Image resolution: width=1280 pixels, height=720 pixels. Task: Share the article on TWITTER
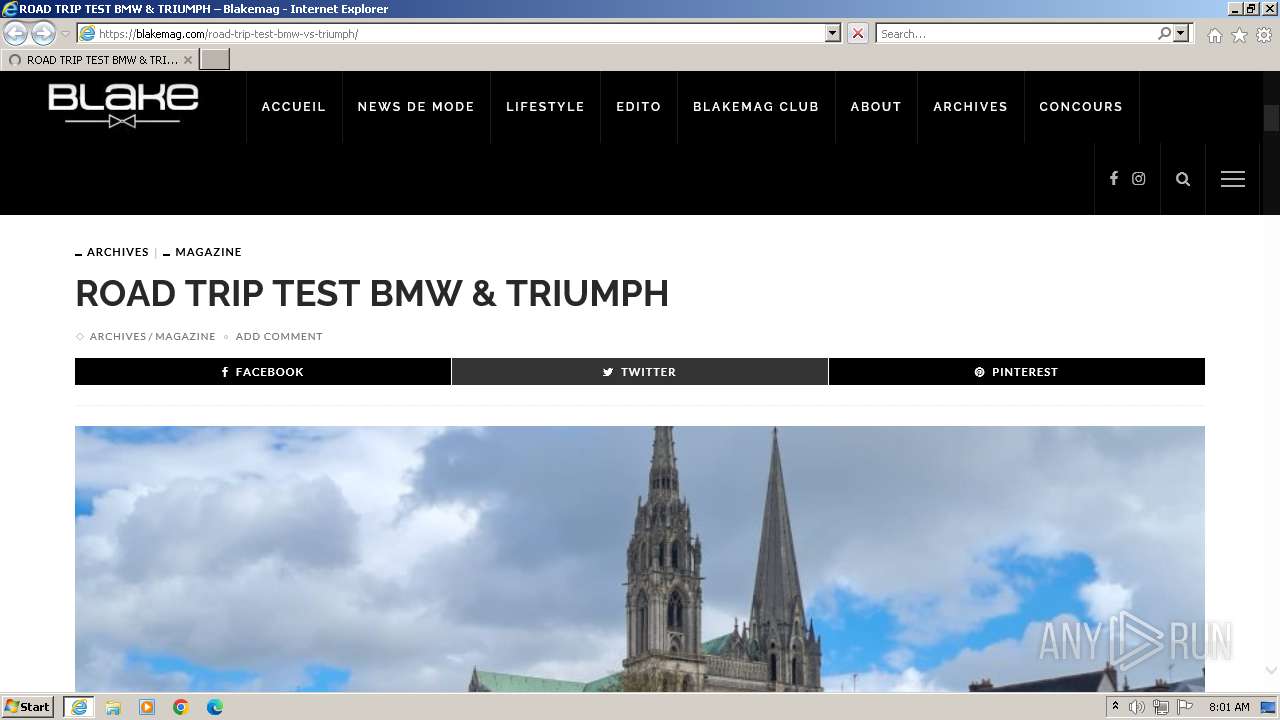[x=640, y=371]
